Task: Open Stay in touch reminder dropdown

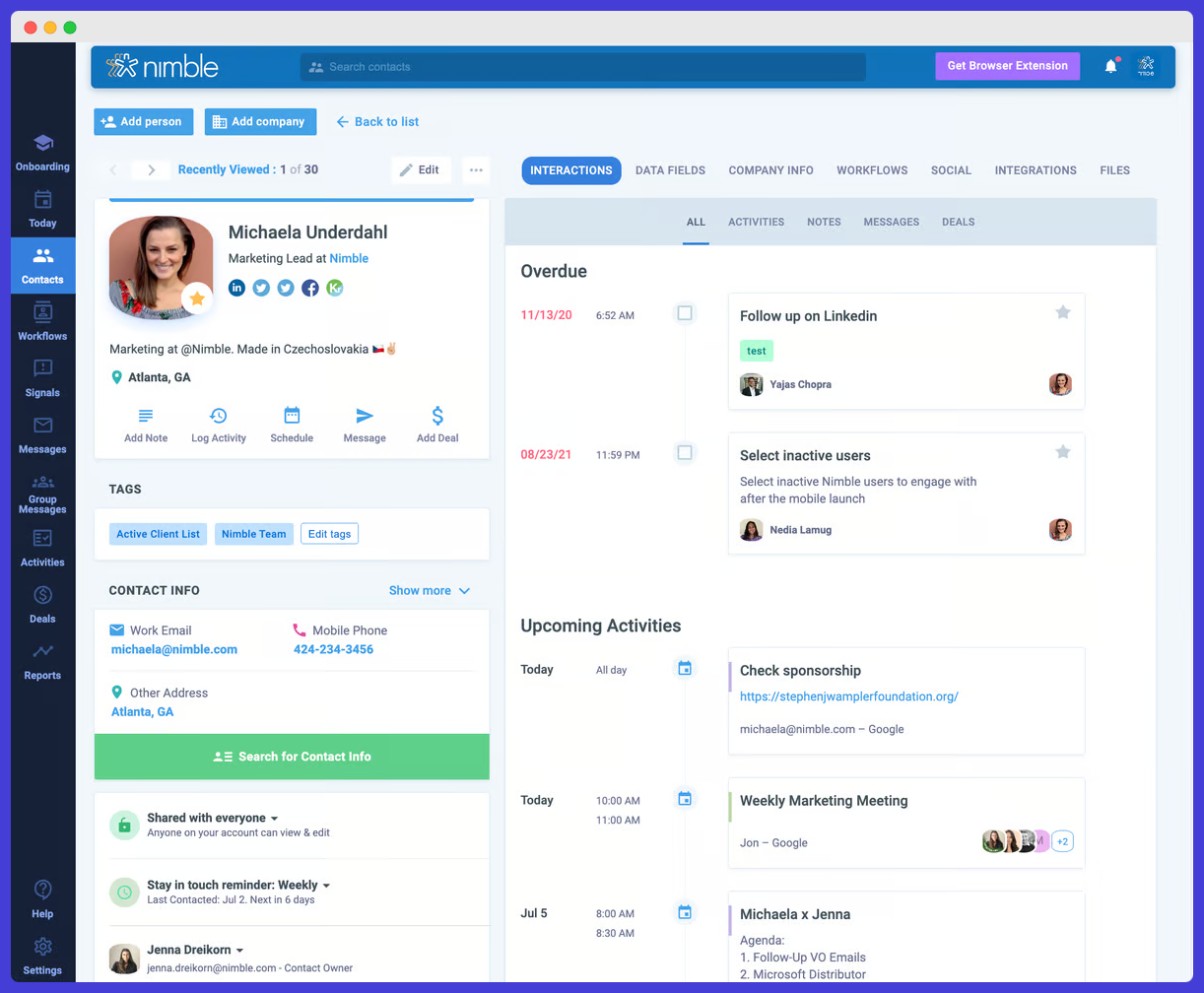Action: [x=238, y=885]
